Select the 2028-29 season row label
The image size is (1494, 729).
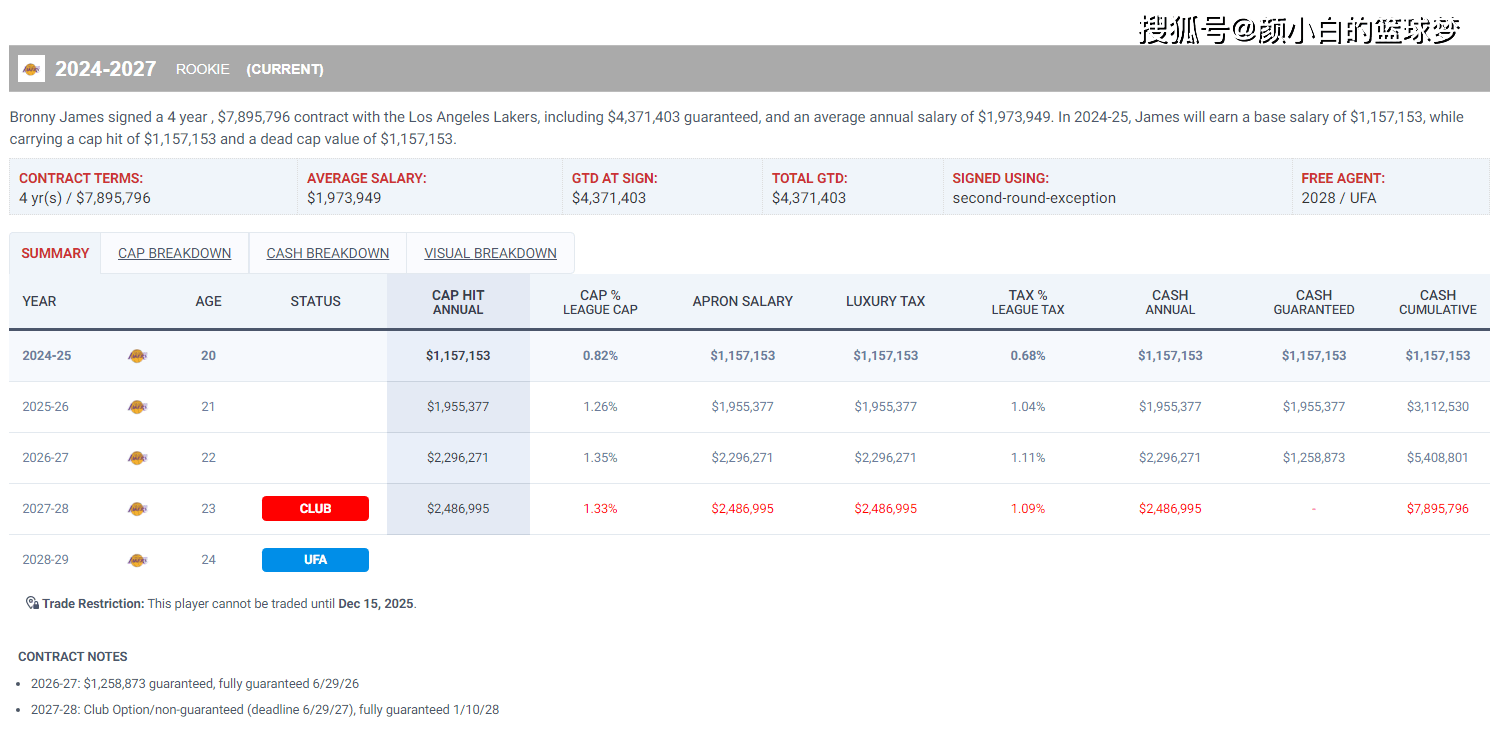[x=45, y=560]
